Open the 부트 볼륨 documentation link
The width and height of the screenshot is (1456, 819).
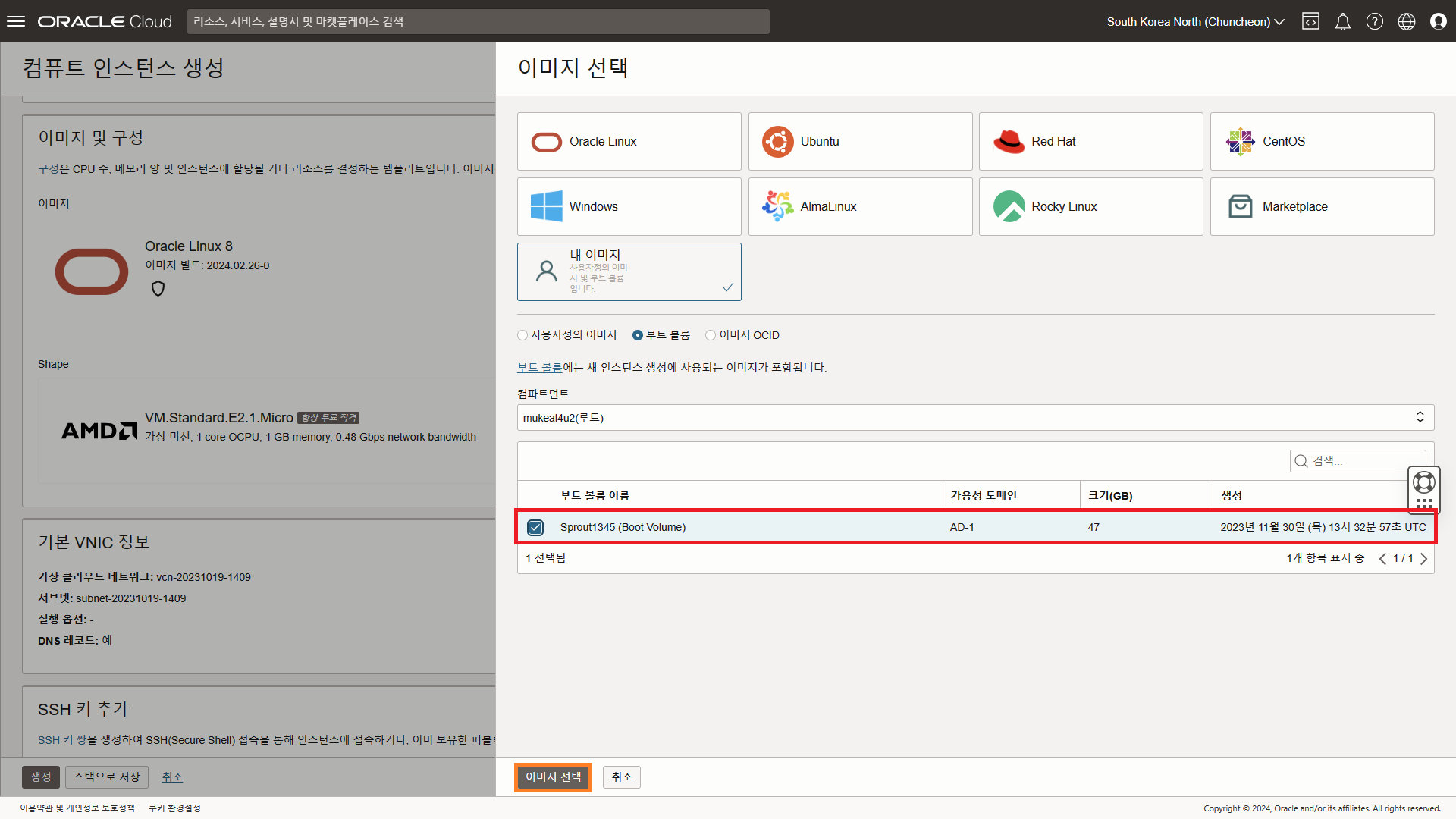tap(539, 367)
